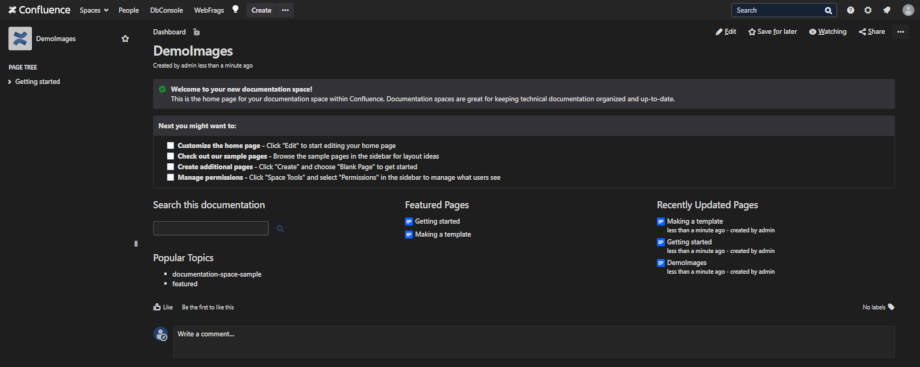Image resolution: width=920 pixels, height=367 pixels.
Task: Click the Share button
Action: (x=872, y=32)
